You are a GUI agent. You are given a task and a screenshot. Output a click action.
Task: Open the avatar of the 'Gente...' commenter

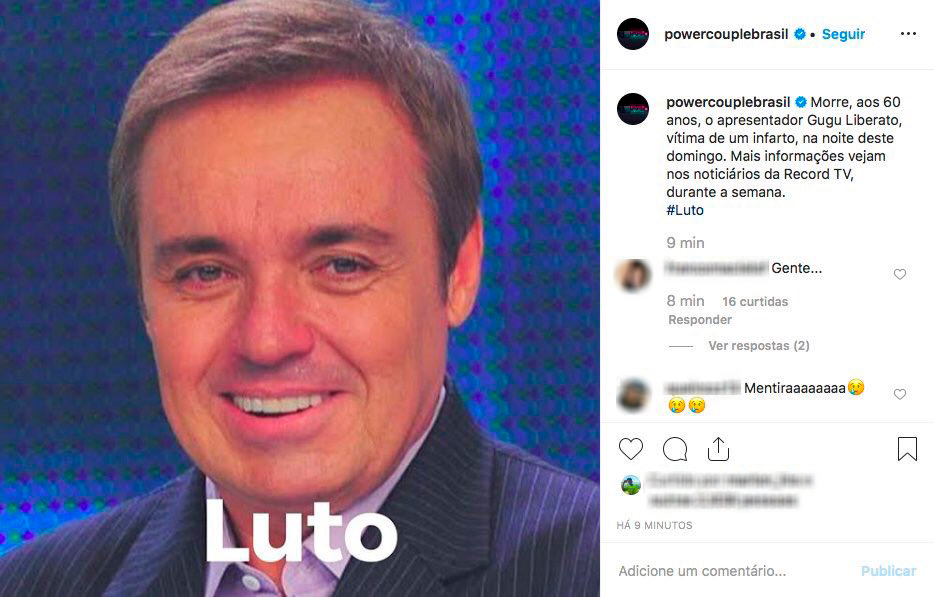(633, 275)
